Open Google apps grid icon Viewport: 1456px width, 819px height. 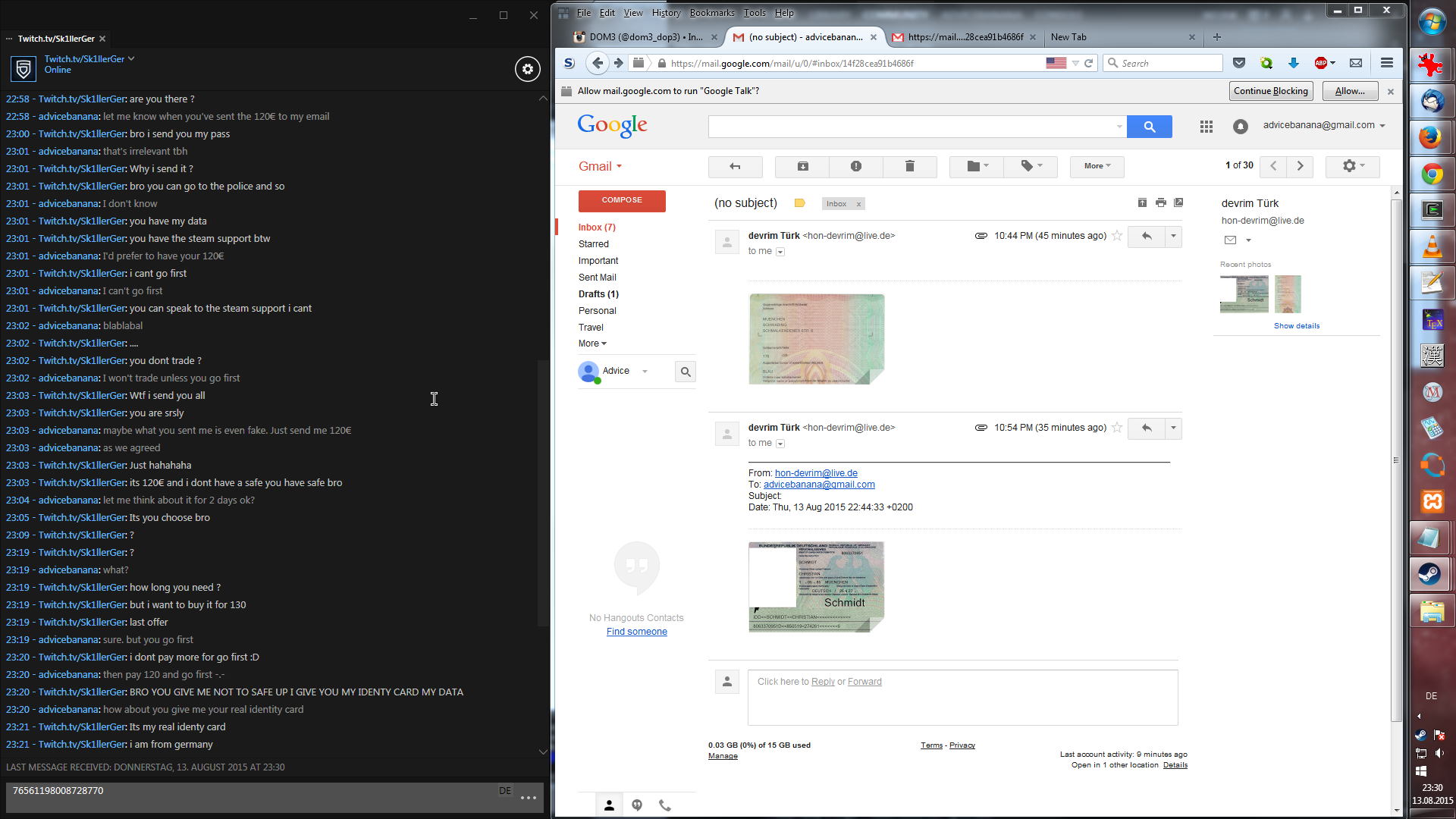coord(1206,127)
